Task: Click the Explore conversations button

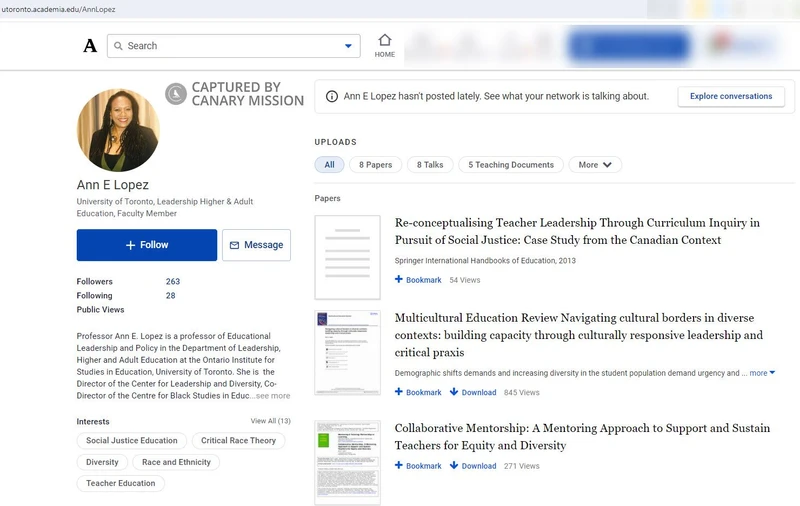Action: (731, 96)
